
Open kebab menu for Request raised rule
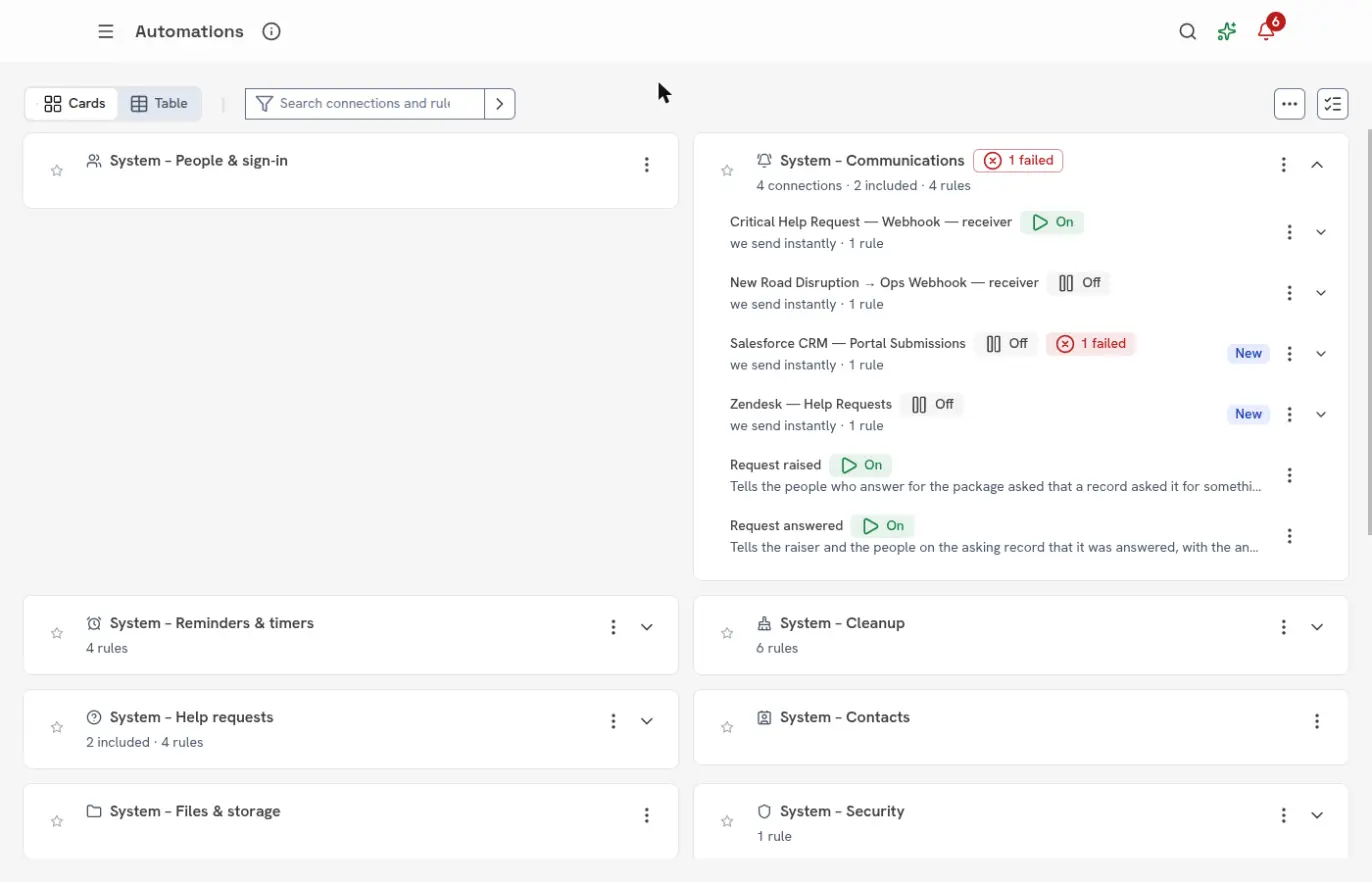pos(1290,475)
